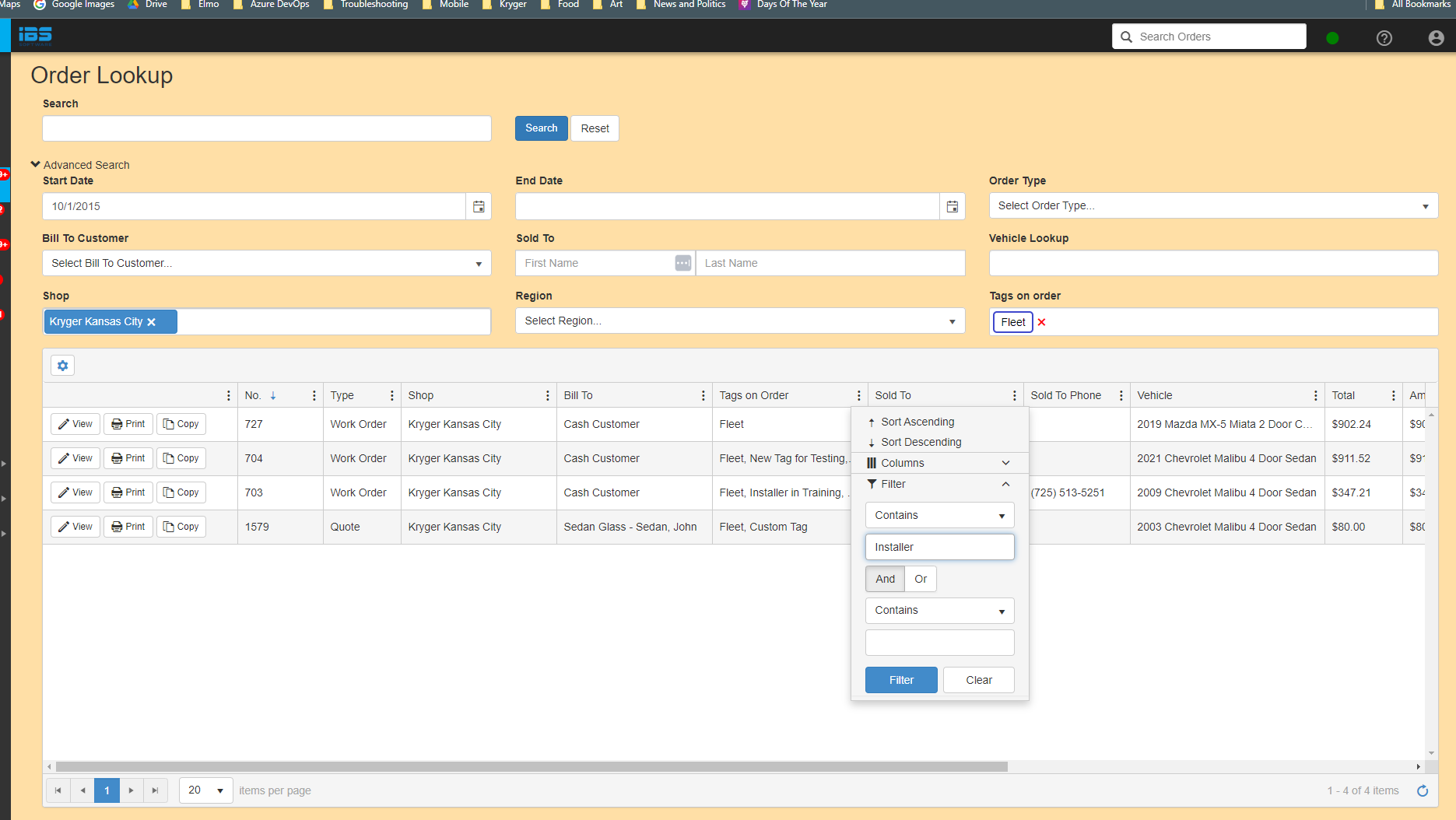Open the second Contains operator dropdown
1456x820 pixels.
coord(939,610)
